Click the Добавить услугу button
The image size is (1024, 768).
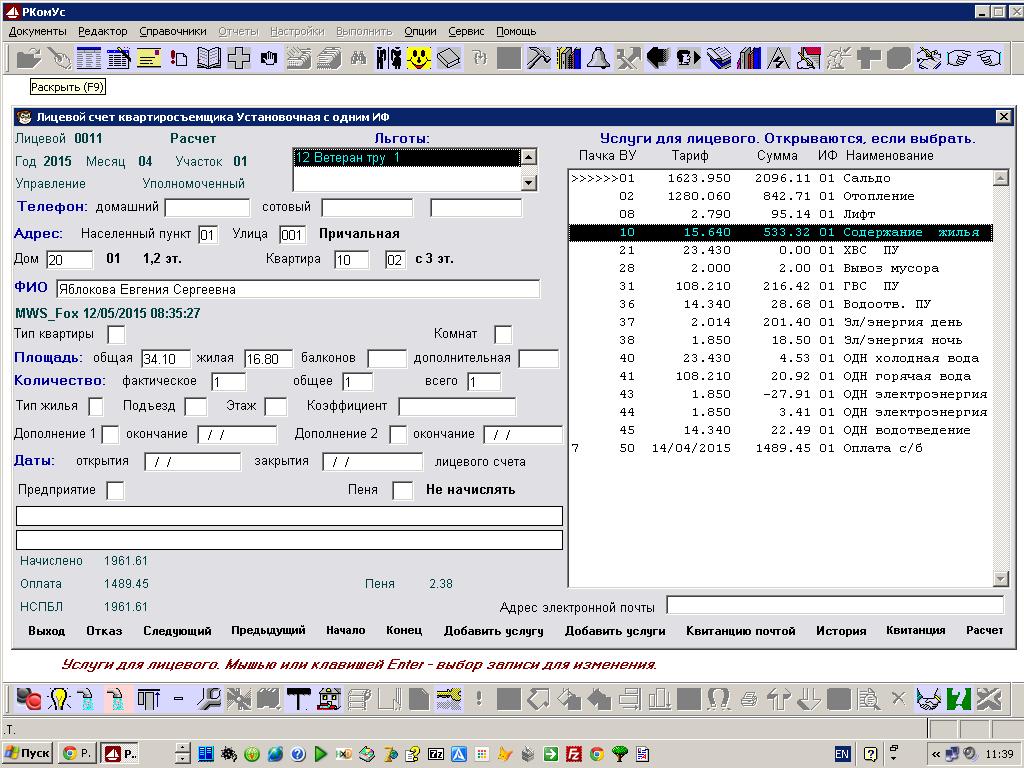493,631
